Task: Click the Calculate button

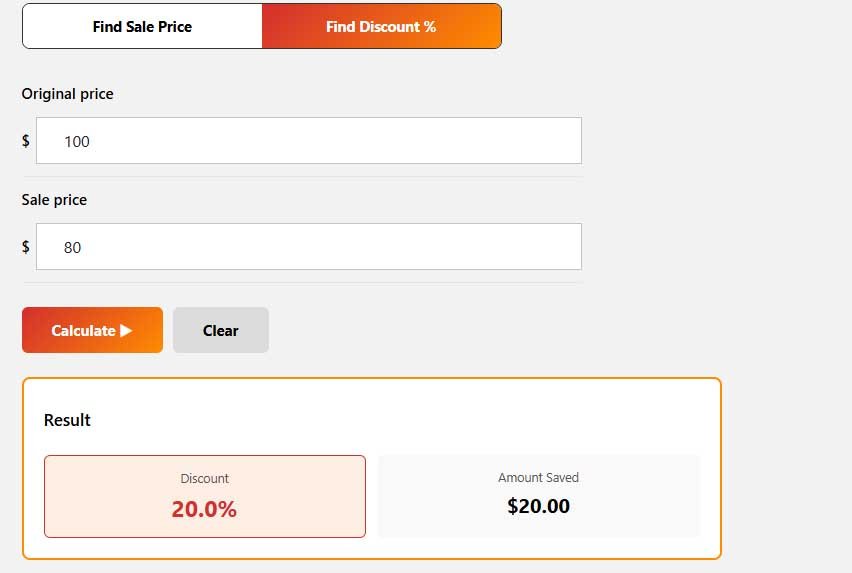Action: (92, 330)
